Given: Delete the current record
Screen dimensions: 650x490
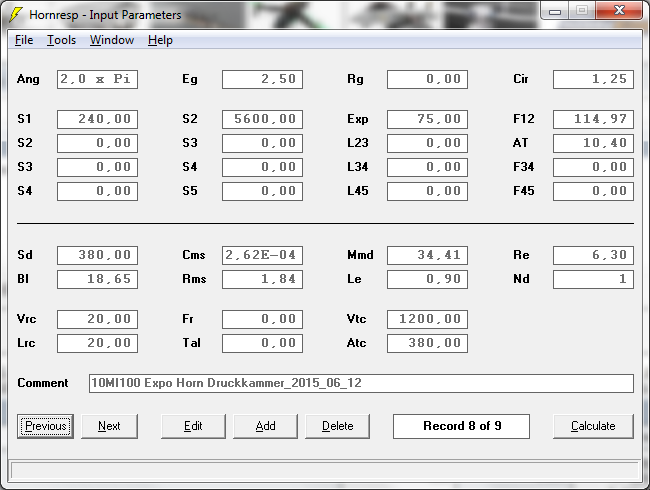Looking at the screenshot, I should point(337,426).
